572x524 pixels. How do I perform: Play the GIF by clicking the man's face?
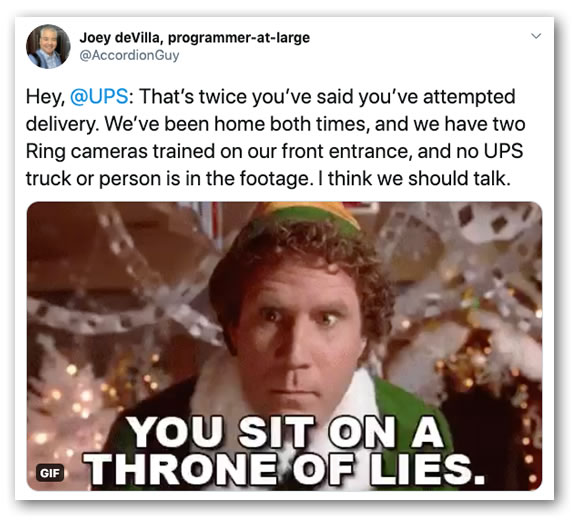pyautogui.click(x=297, y=328)
